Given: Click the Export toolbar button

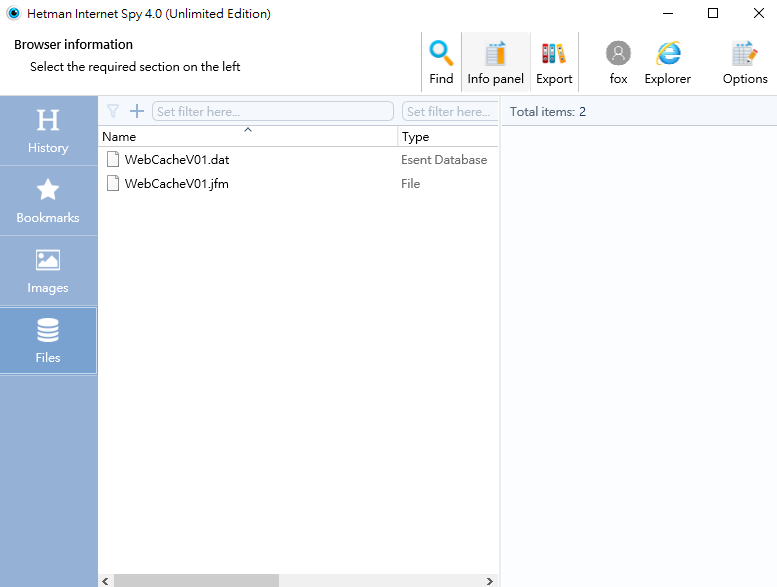Looking at the screenshot, I should 554,62.
